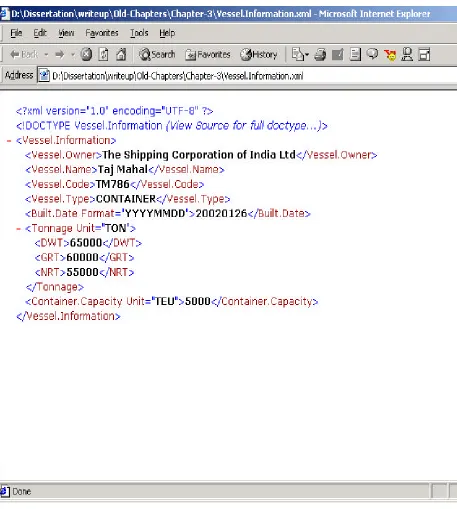
Task: Click the closing '</Vessel.Information>' tag
Action: 68,316
